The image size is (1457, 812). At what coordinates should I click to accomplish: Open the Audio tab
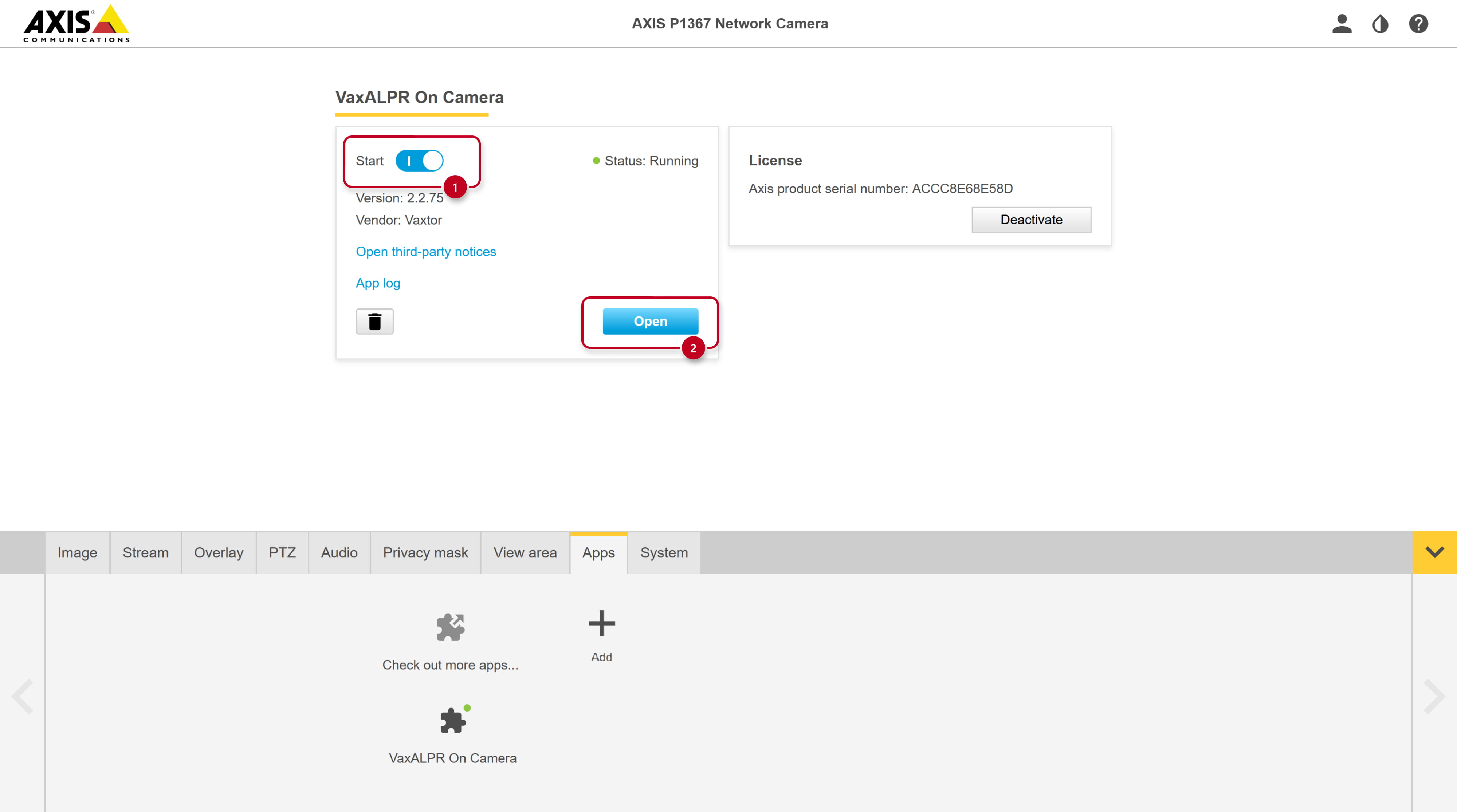click(339, 552)
